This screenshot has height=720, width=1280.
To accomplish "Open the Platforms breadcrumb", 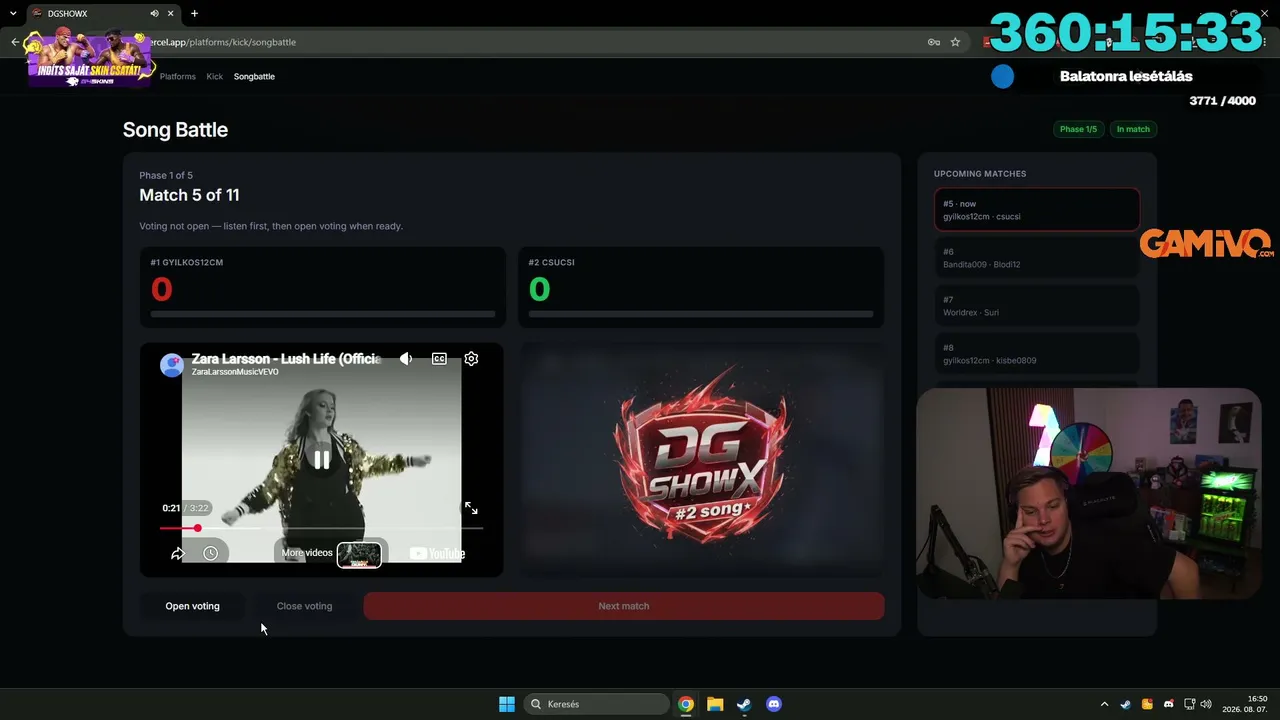I will point(178,76).
